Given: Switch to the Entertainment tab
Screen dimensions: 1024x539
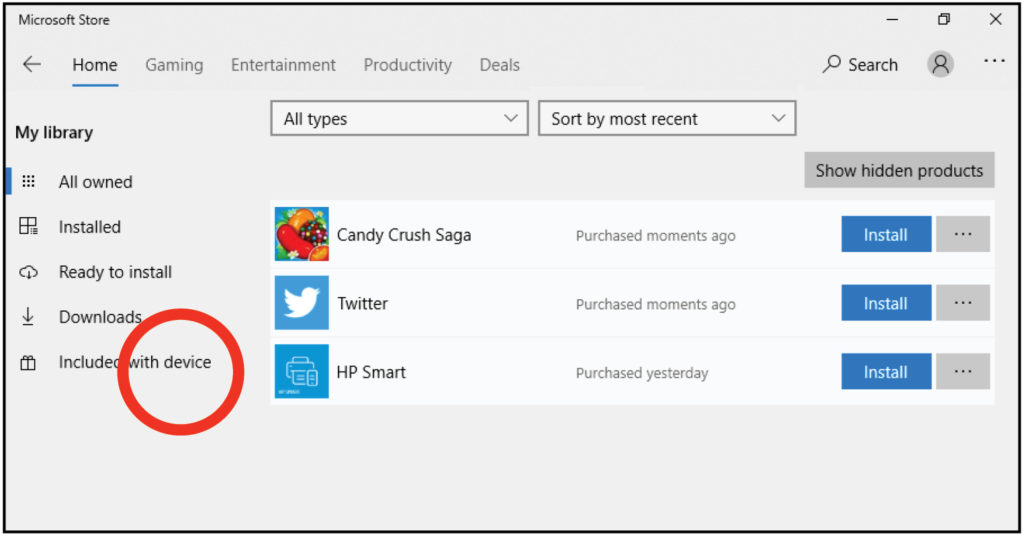Looking at the screenshot, I should coord(283,65).
